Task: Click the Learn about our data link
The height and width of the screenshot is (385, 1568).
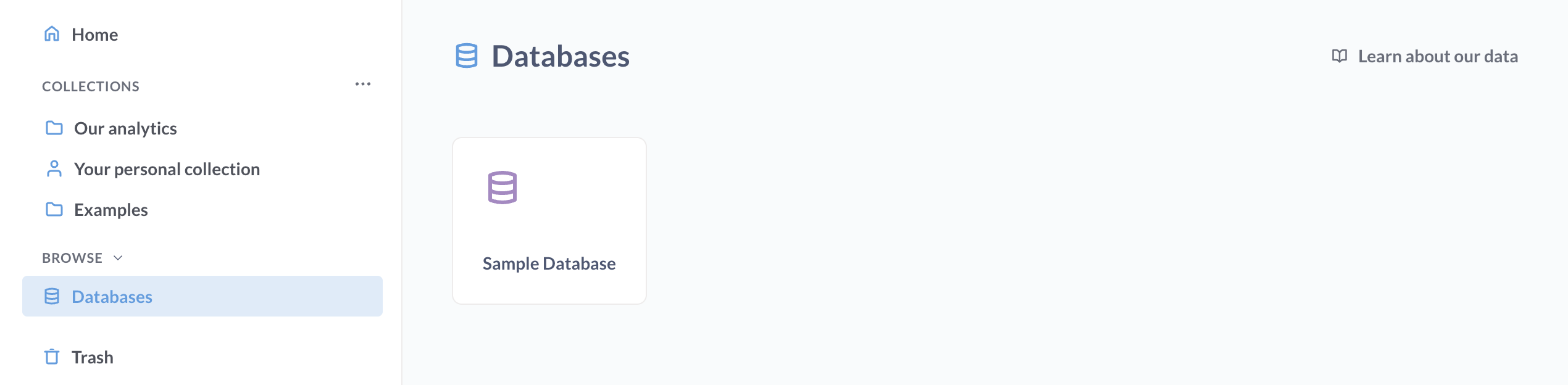Action: point(1438,56)
